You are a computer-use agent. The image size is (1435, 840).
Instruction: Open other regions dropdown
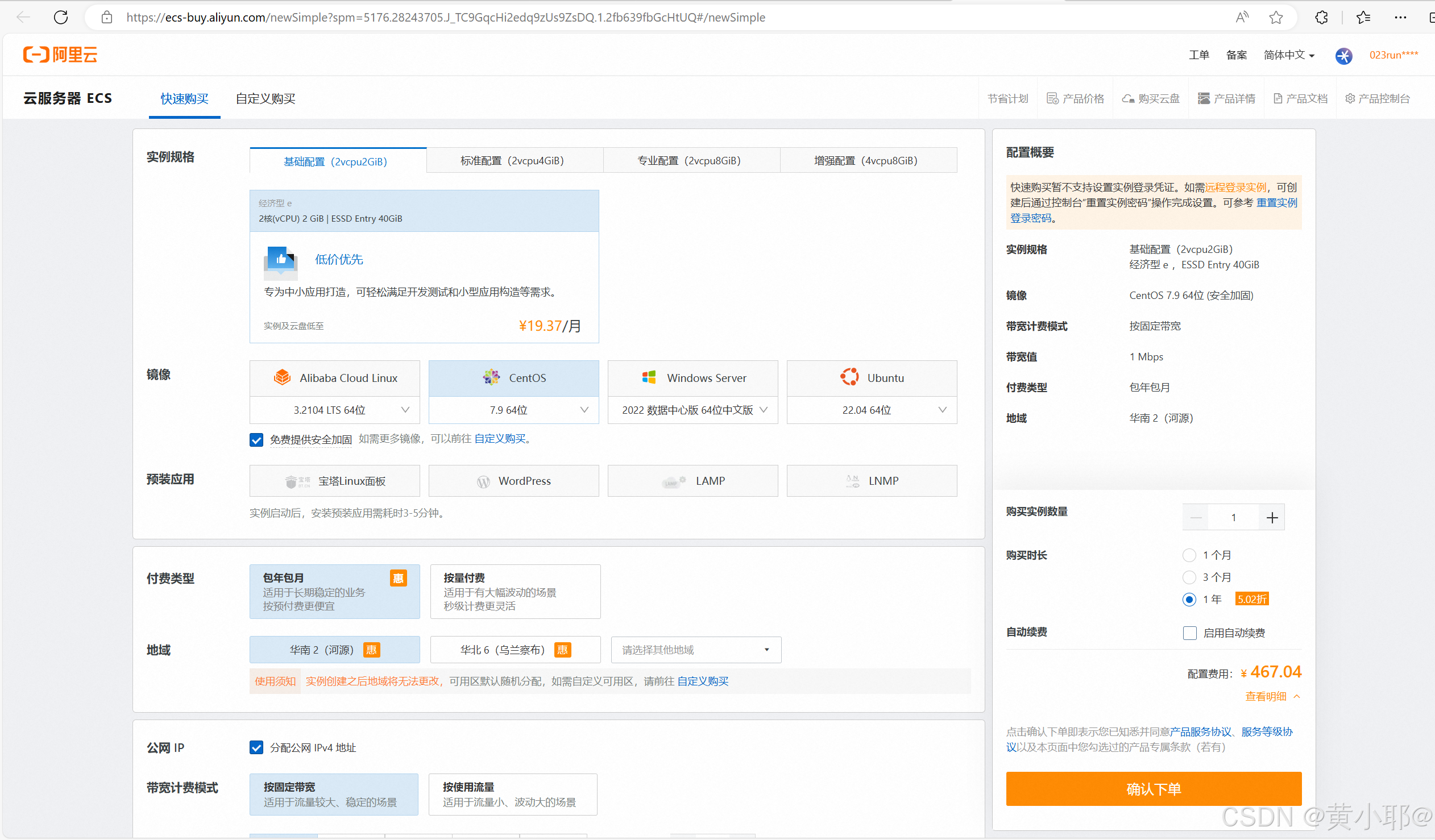coord(695,650)
